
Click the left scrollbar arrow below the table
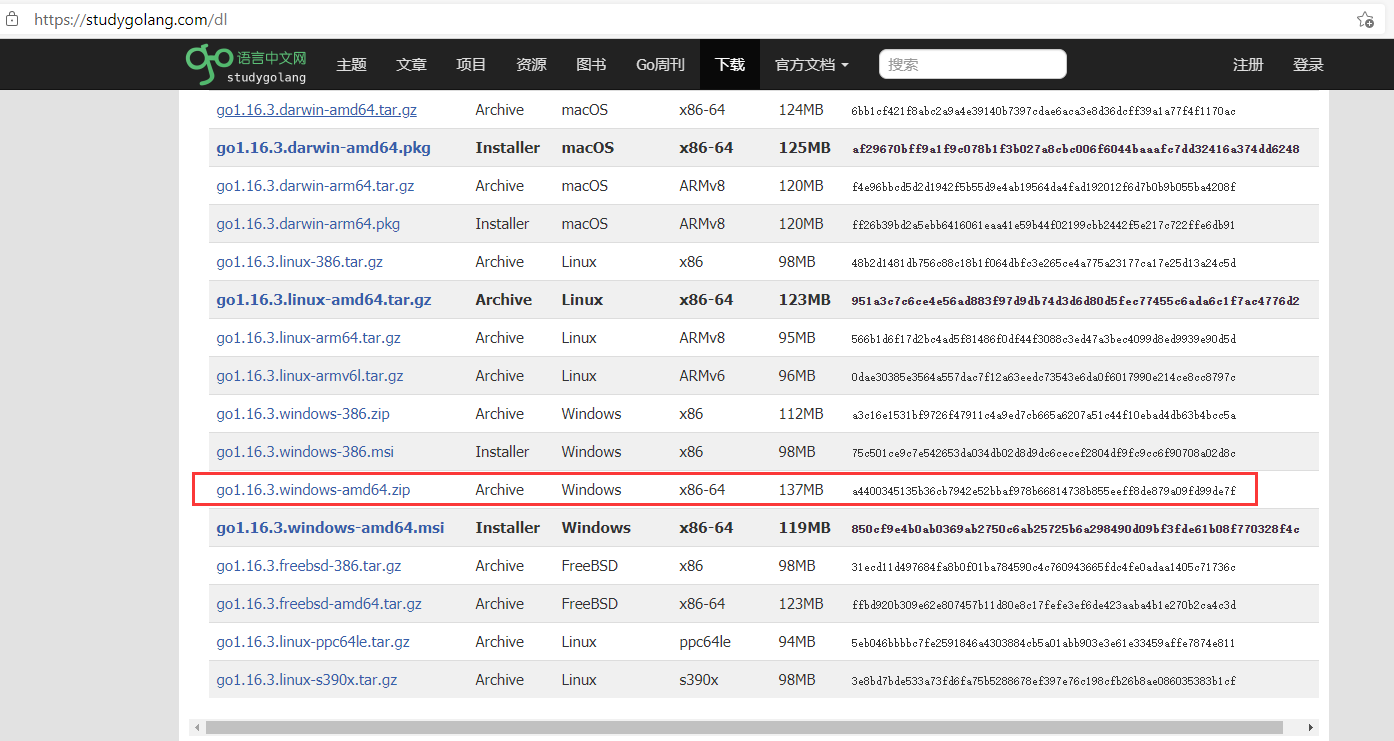tap(196, 727)
